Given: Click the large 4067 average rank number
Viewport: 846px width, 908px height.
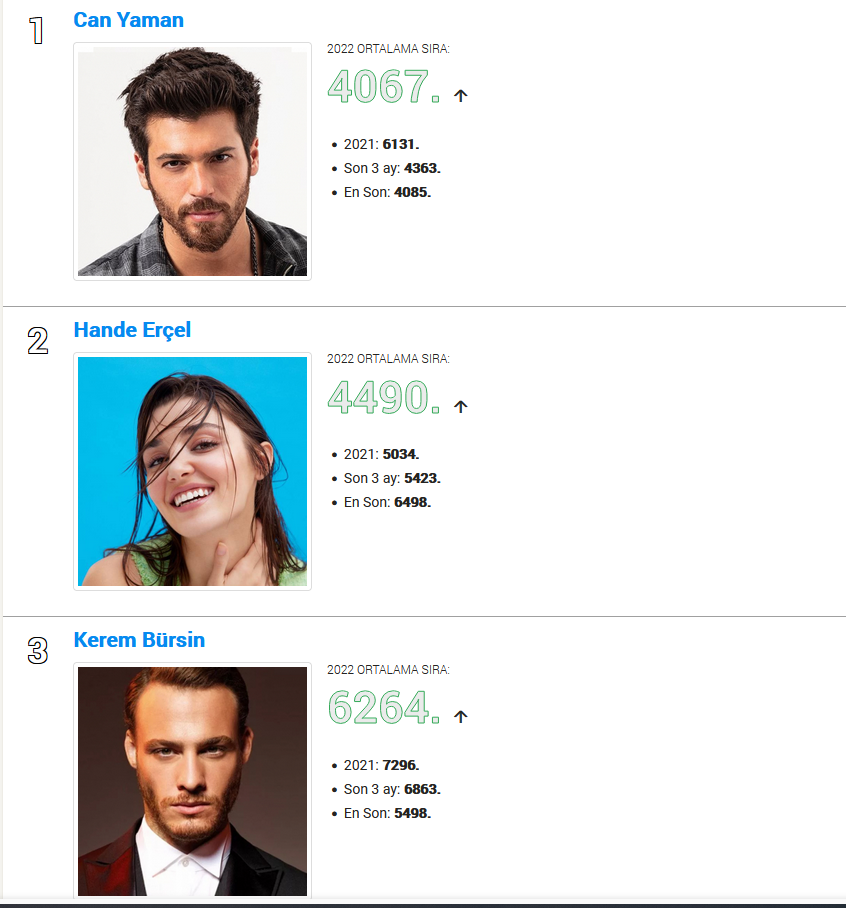Looking at the screenshot, I should coord(383,87).
